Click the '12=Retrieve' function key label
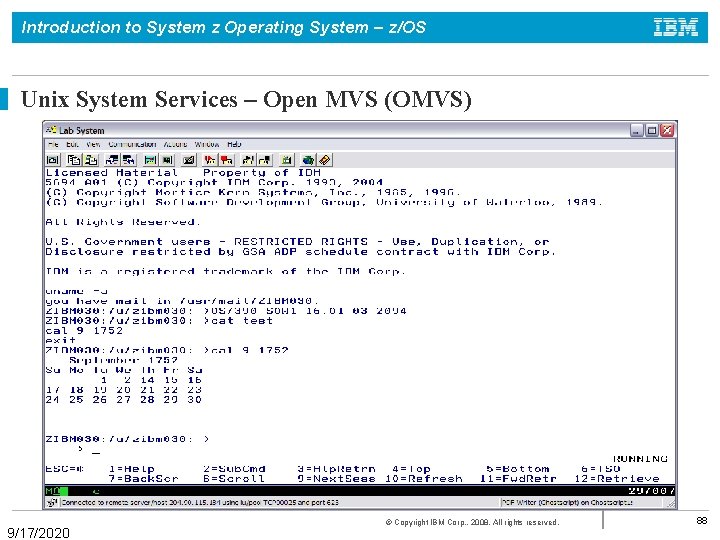This screenshot has height=540, width=720. point(617,478)
